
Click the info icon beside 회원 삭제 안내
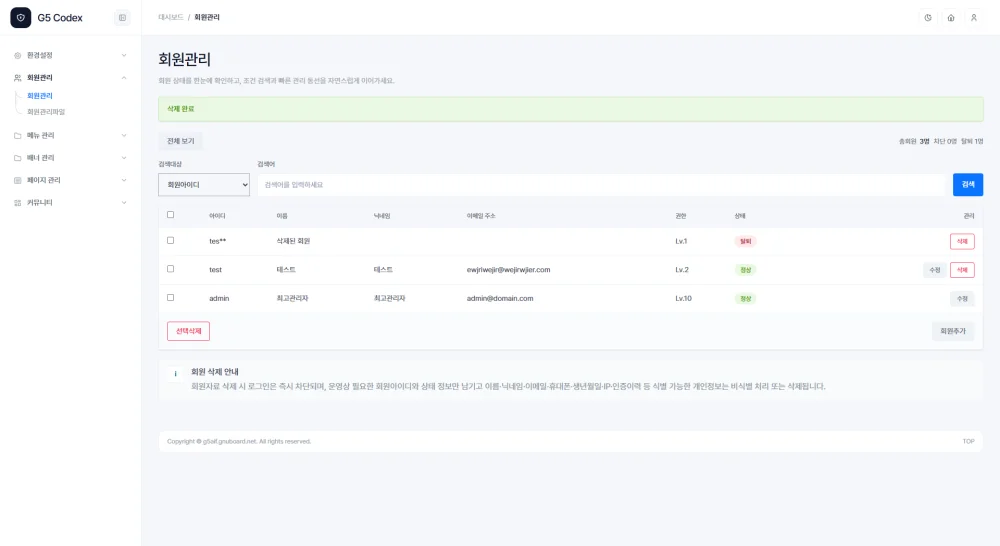coord(175,374)
